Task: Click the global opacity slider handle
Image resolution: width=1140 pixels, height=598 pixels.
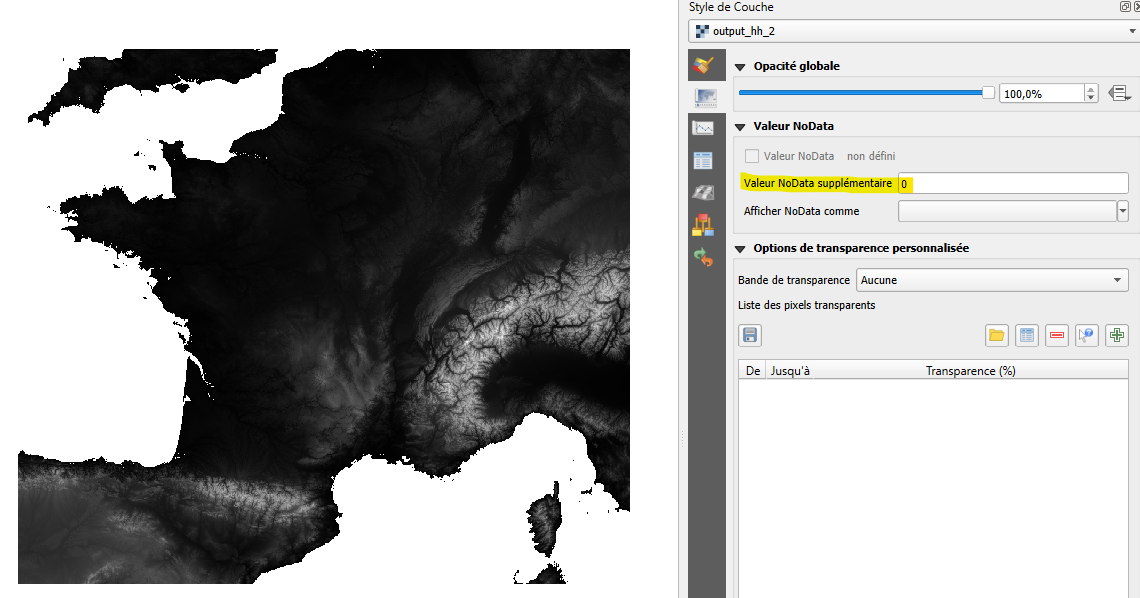Action: (x=988, y=92)
